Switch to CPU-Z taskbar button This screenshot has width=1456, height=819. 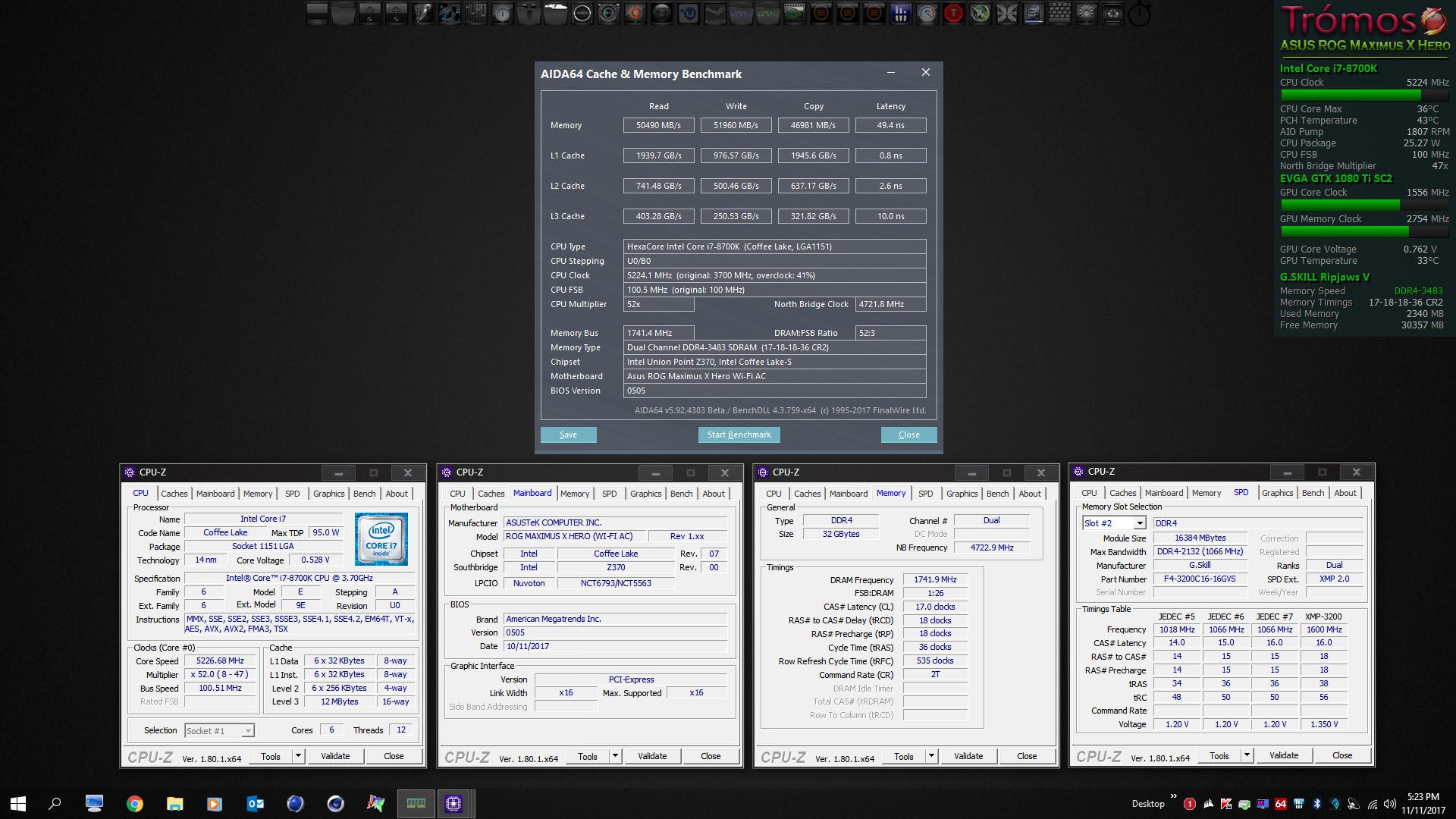coord(453,804)
